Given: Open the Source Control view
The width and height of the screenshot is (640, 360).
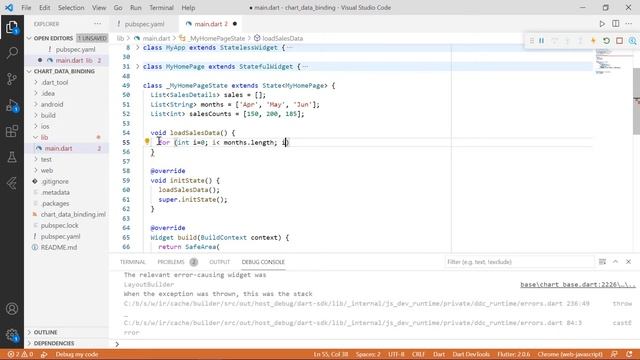Looking at the screenshot, I should point(12,79).
